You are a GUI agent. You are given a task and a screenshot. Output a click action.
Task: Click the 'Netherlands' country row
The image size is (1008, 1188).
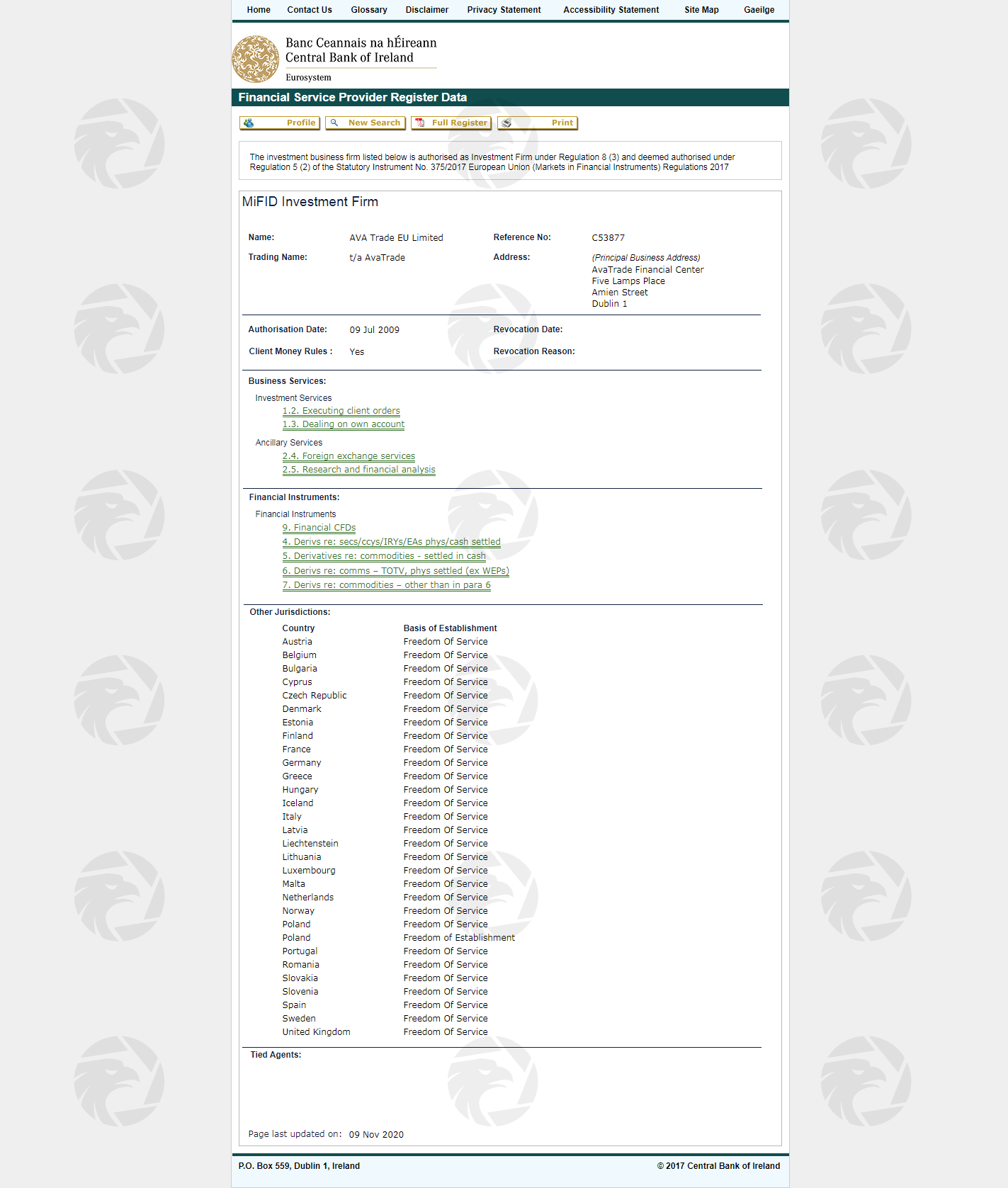coord(385,898)
